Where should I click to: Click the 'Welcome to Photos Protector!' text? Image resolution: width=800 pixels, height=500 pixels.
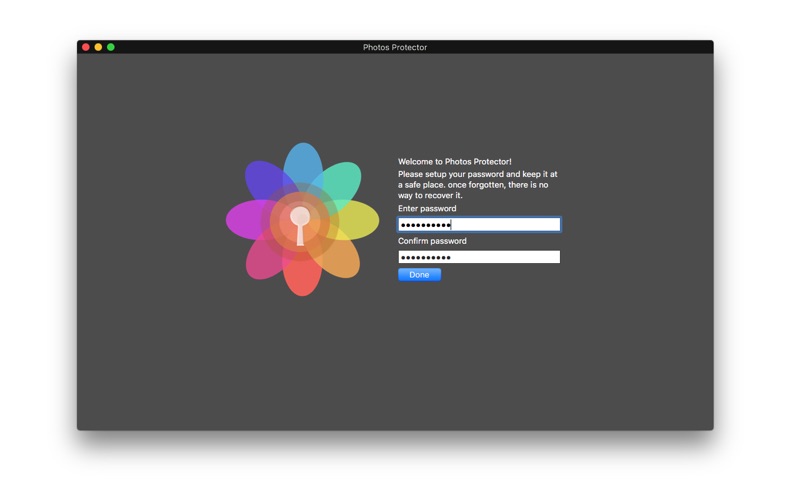coord(455,162)
